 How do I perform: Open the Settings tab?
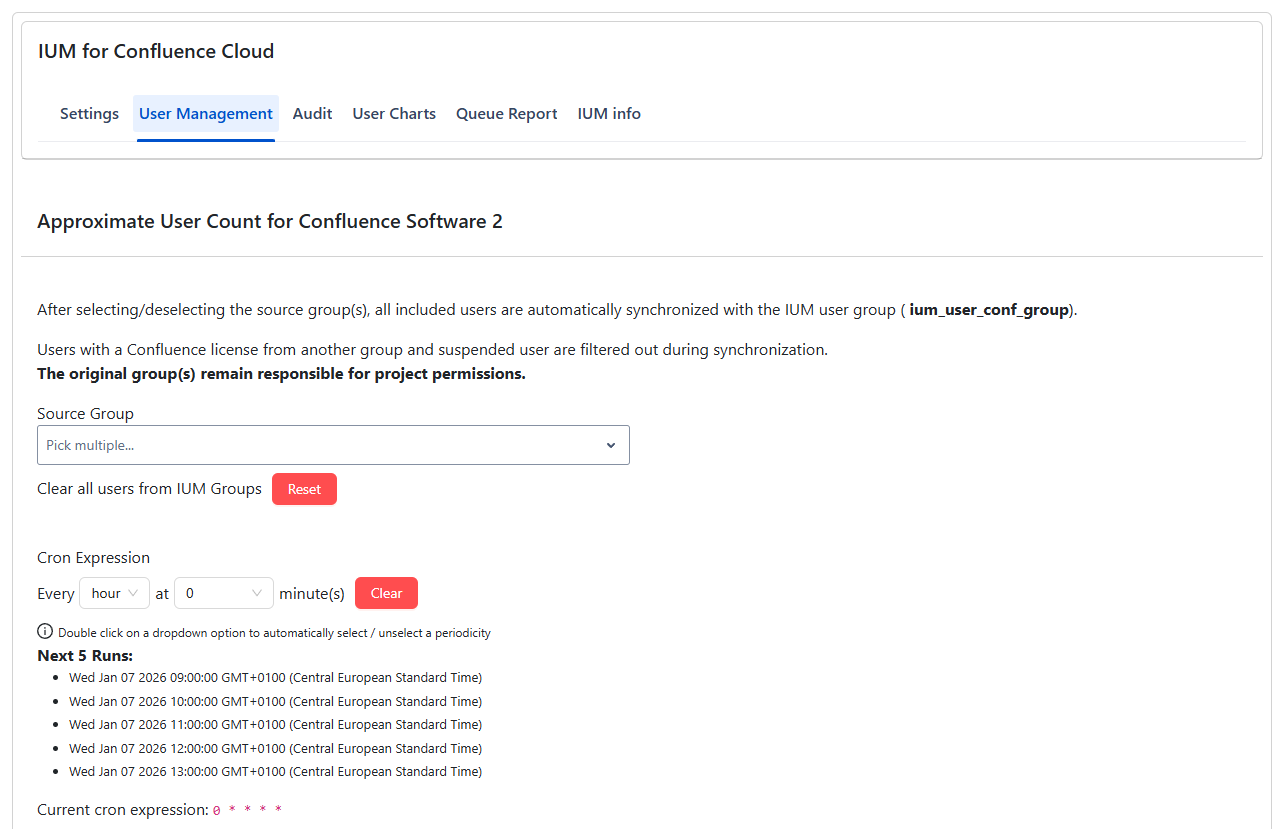pyautogui.click(x=89, y=114)
